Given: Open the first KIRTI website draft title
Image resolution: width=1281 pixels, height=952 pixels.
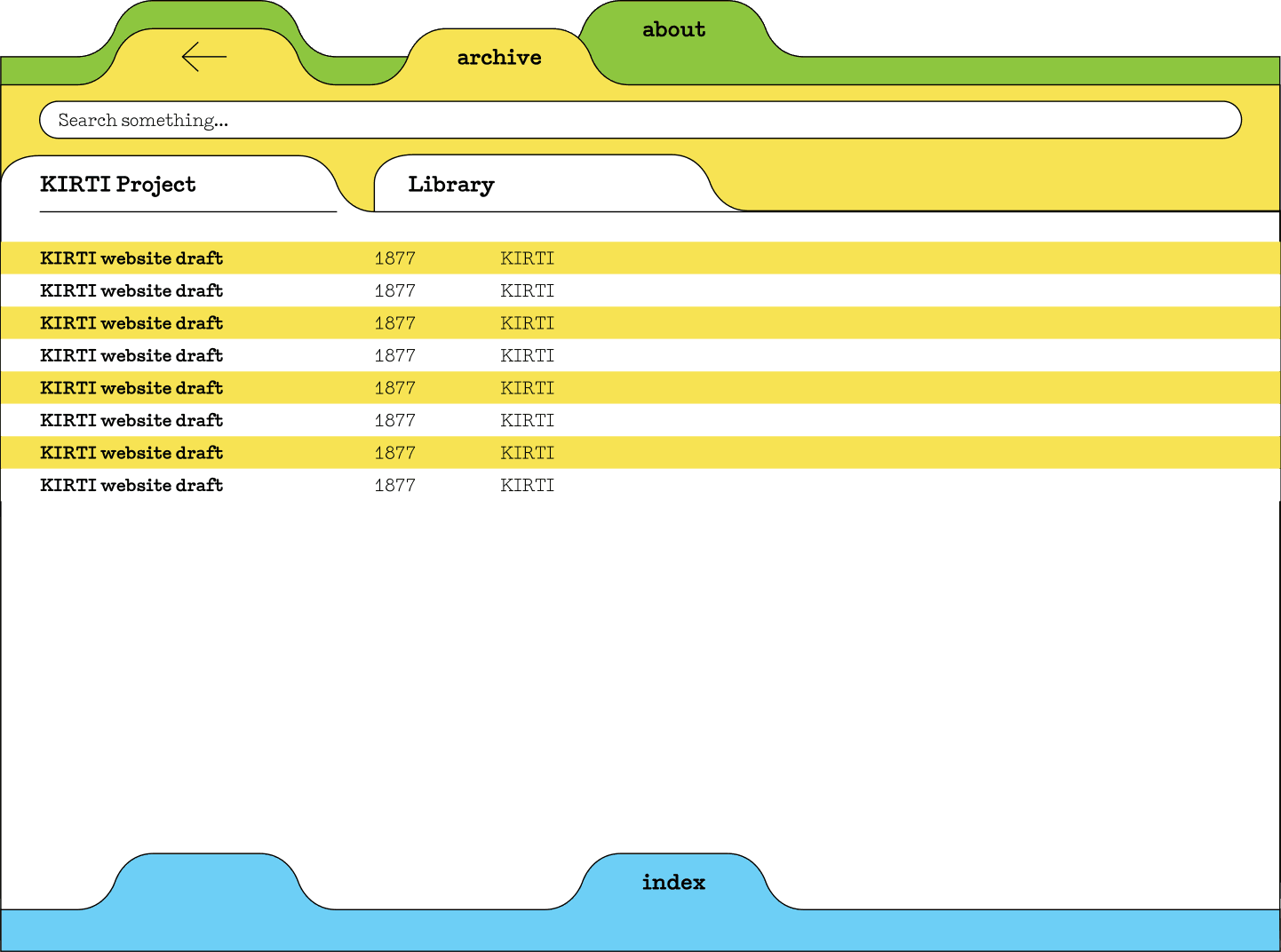Looking at the screenshot, I should (x=131, y=258).
